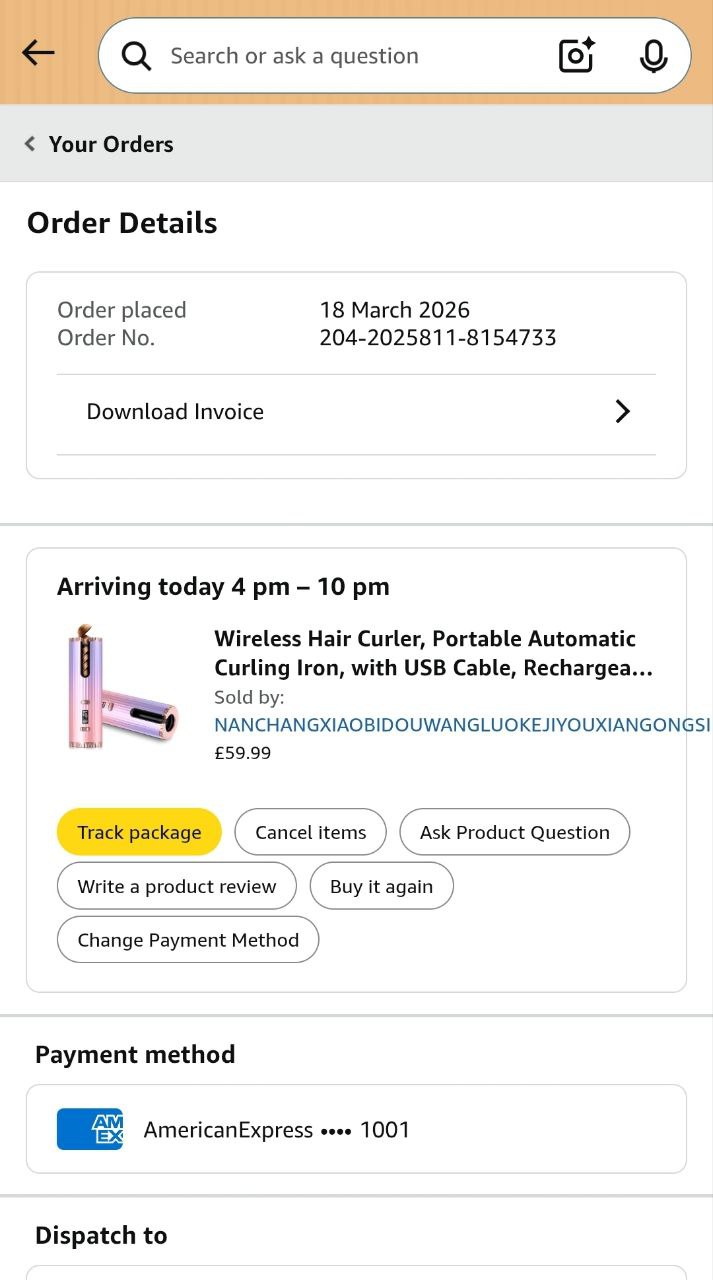Open the seller NANCHANGXIAOBIDOU link

pyautogui.click(x=460, y=724)
